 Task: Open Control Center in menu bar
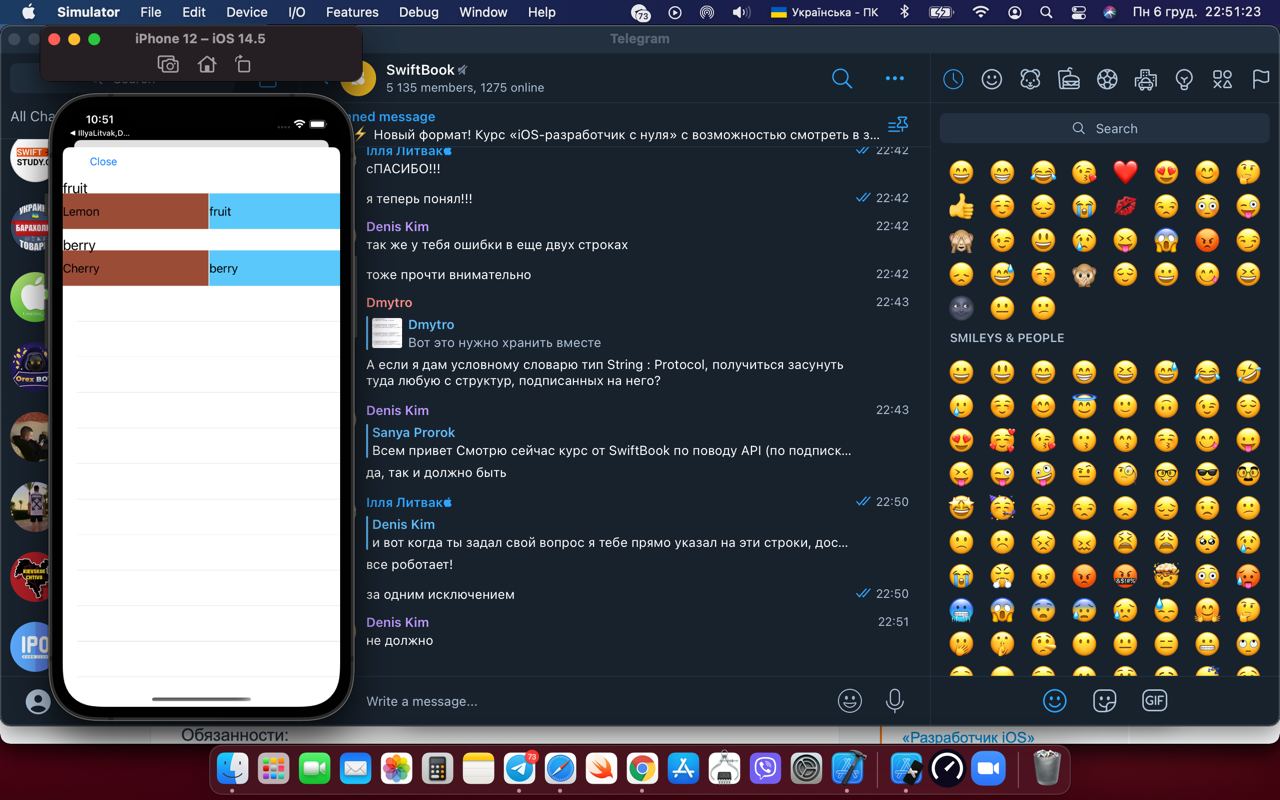tap(1078, 12)
